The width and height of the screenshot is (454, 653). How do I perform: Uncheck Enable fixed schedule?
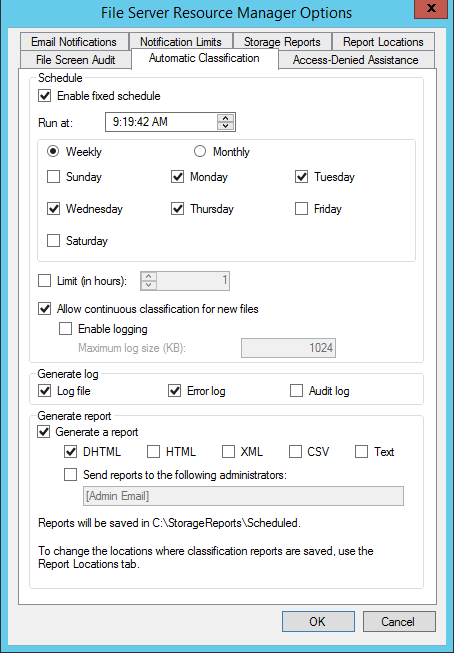tap(45, 96)
